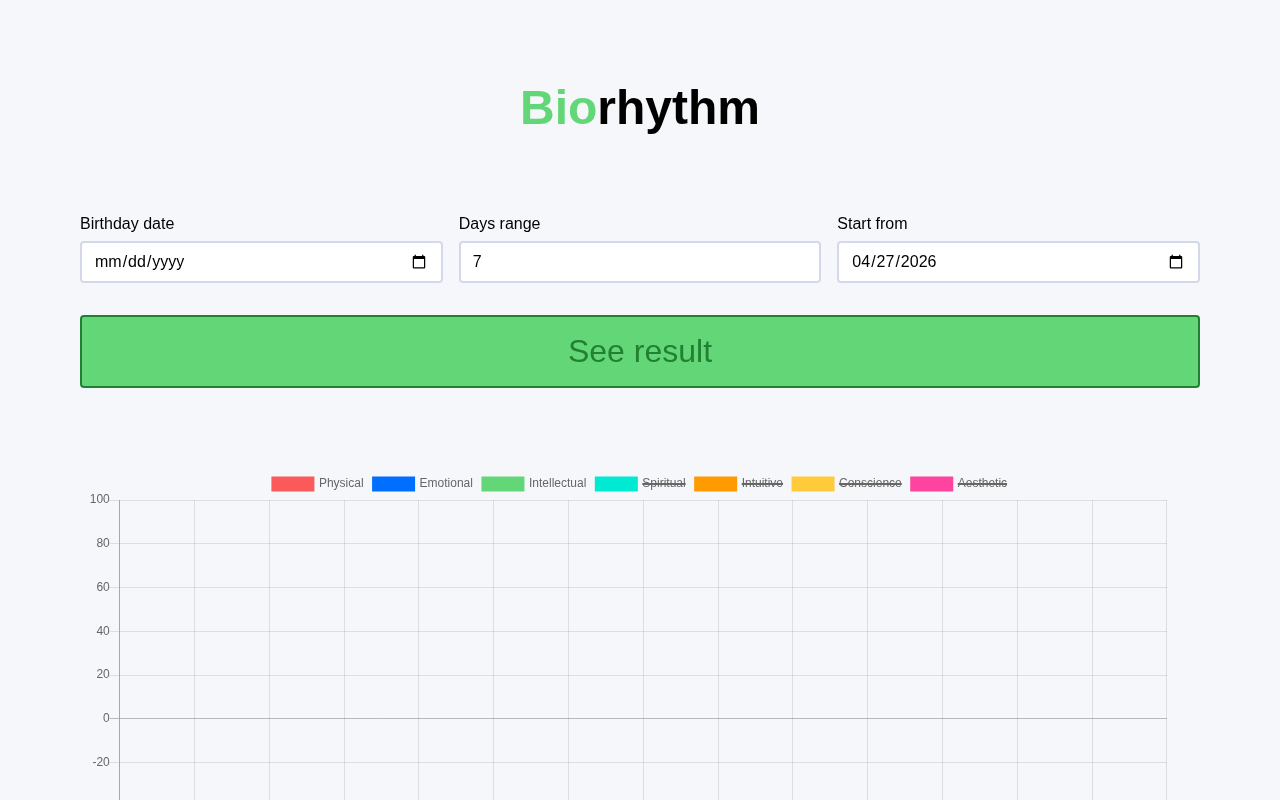Screen dimensions: 1280x800
Task: Click the Intellectual green legend swatch
Action: [x=502, y=484]
